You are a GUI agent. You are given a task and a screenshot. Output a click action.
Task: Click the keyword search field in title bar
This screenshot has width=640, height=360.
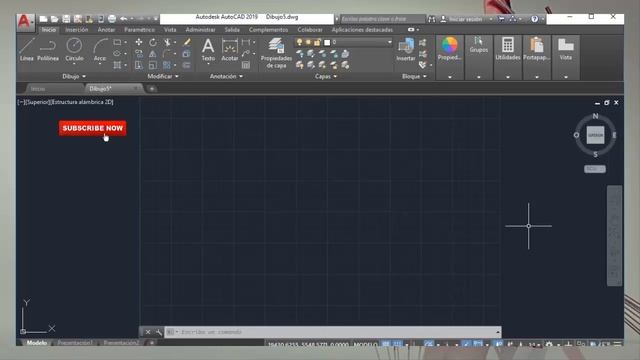pos(382,19)
